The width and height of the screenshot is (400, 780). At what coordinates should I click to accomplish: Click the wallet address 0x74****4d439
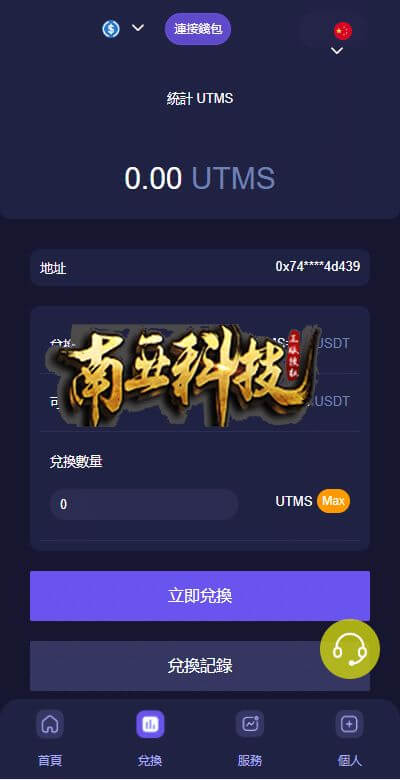(318, 267)
